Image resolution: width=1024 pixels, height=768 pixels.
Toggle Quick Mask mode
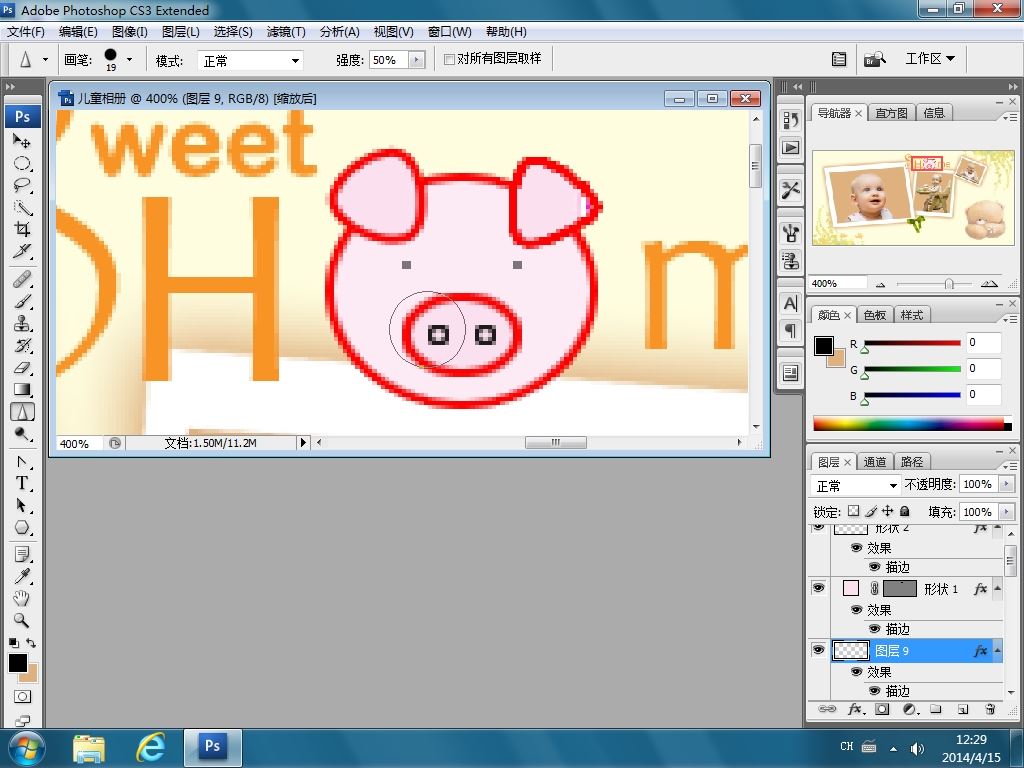pyautogui.click(x=22, y=697)
